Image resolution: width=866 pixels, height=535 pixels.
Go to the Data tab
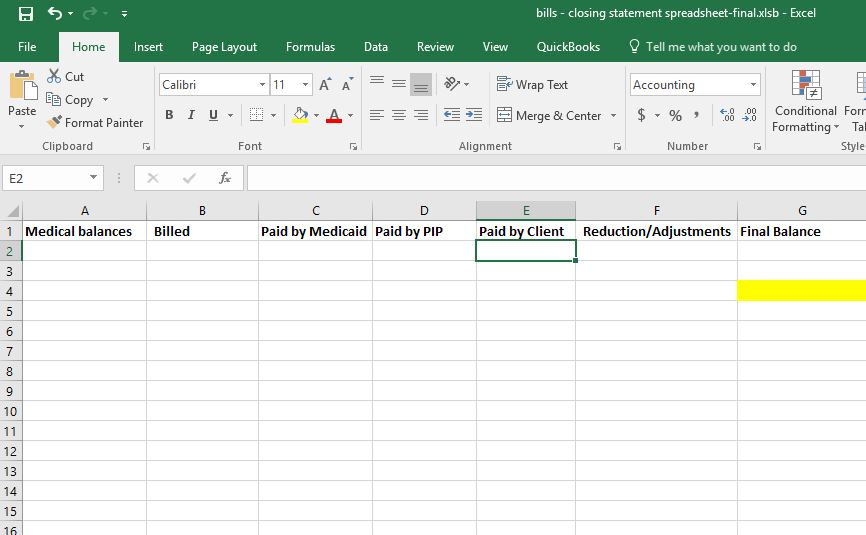click(376, 47)
